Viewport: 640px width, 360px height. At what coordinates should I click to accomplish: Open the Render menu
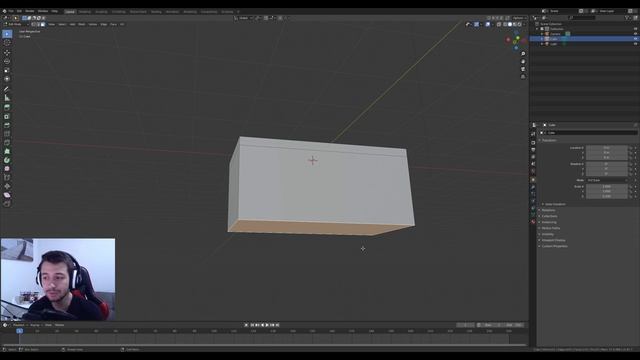click(30, 11)
